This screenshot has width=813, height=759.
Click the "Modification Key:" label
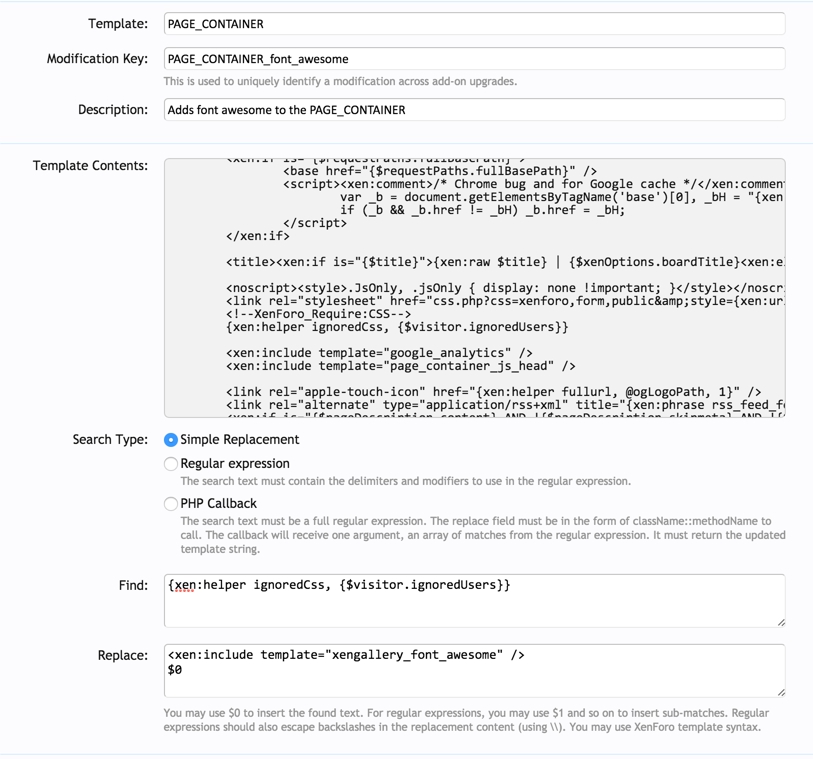point(97,59)
